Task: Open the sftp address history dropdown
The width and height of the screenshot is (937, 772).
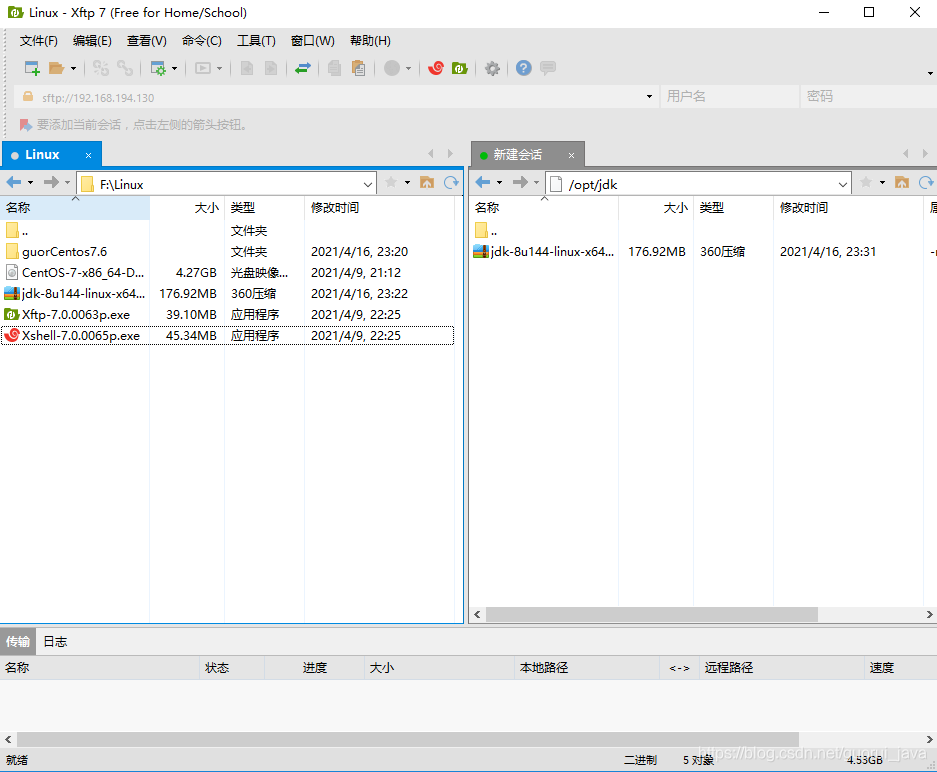Action: coord(650,97)
